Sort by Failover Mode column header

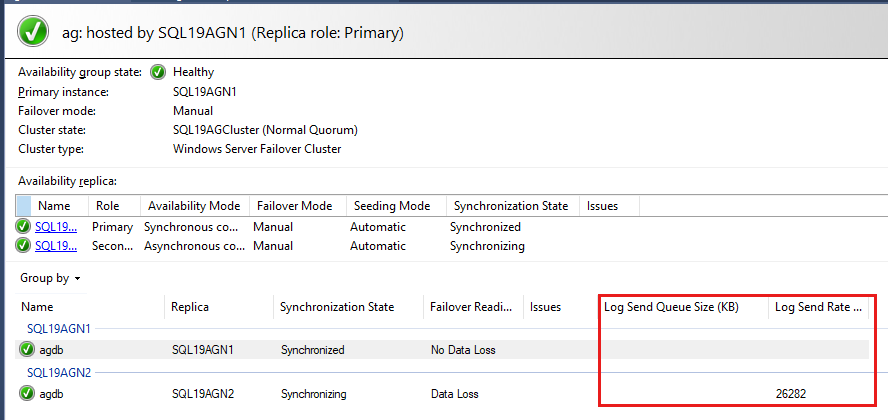(294, 206)
